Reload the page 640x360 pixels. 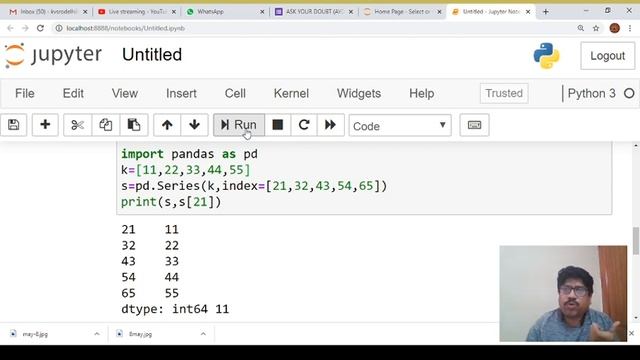[40, 28]
